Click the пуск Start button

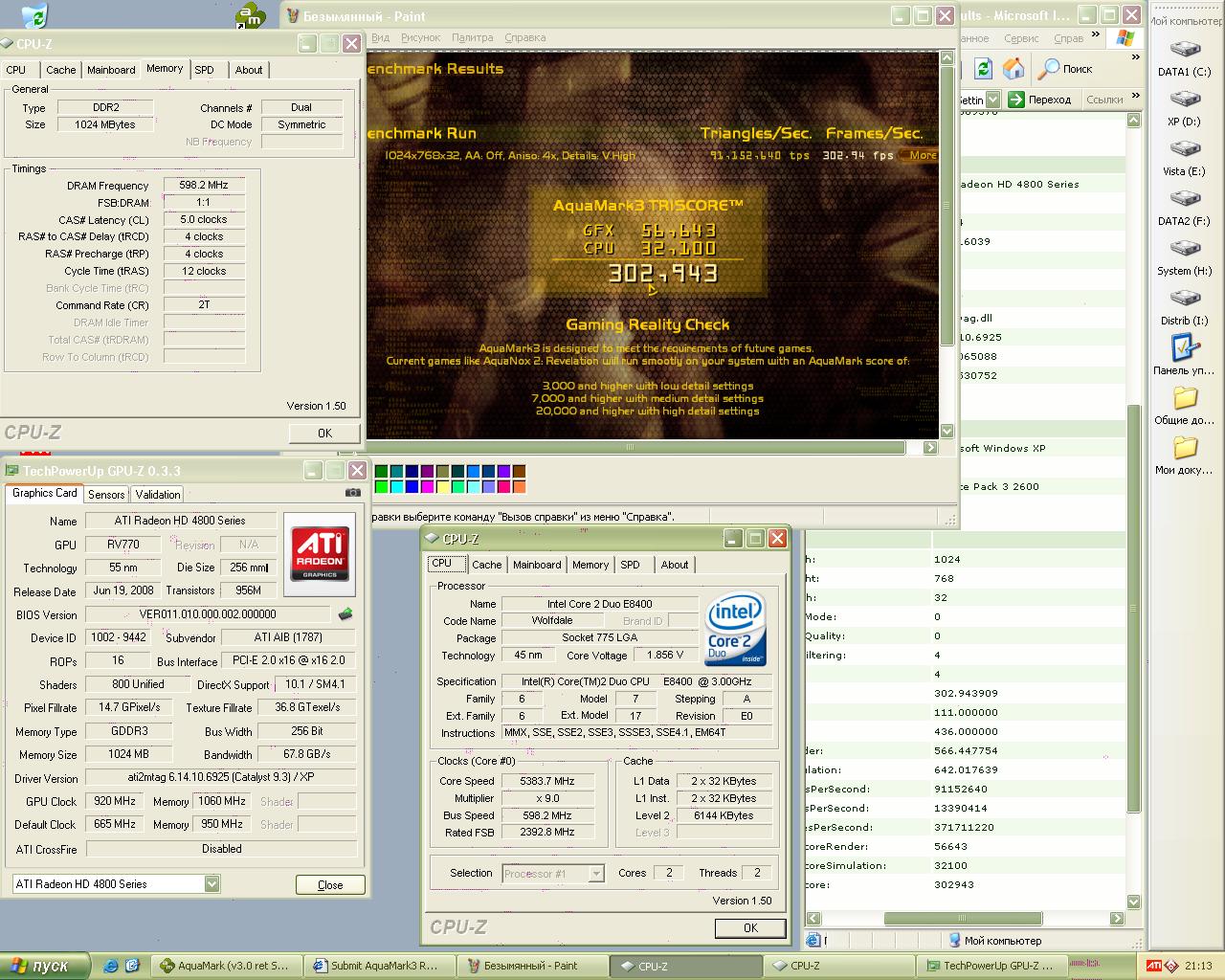coord(45,966)
